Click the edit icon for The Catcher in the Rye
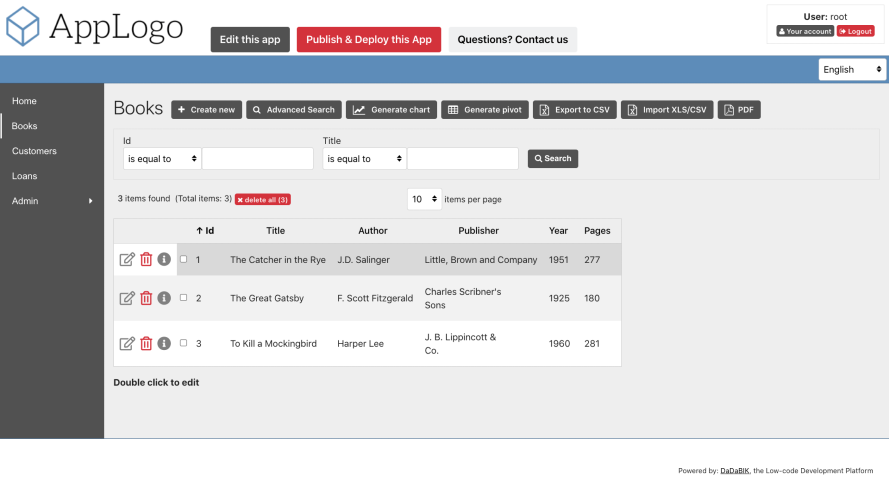The image size is (889, 500). point(127,260)
